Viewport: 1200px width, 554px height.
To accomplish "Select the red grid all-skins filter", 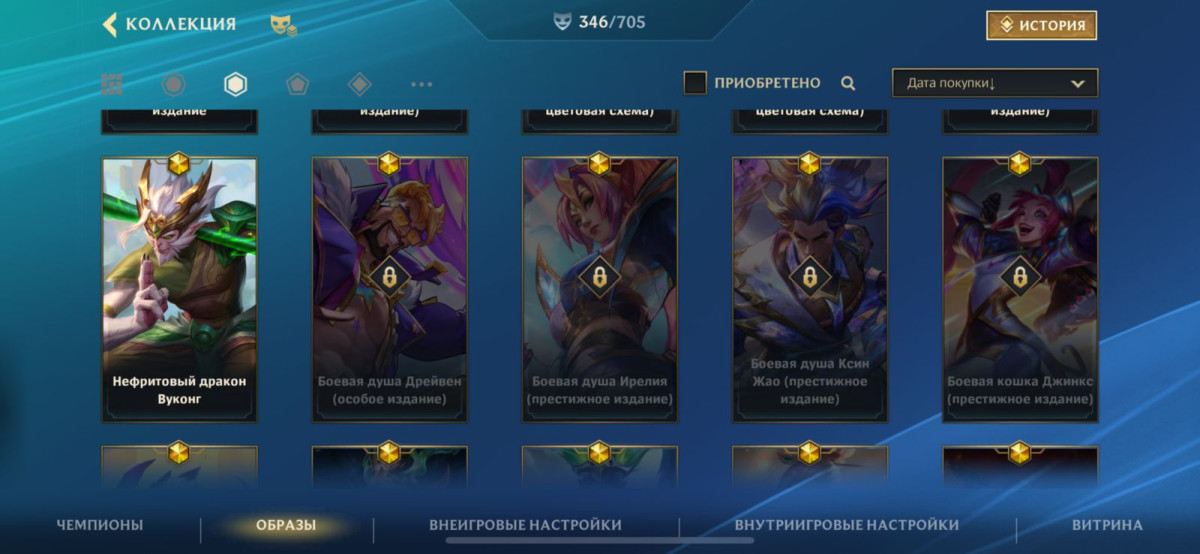I will [x=112, y=84].
